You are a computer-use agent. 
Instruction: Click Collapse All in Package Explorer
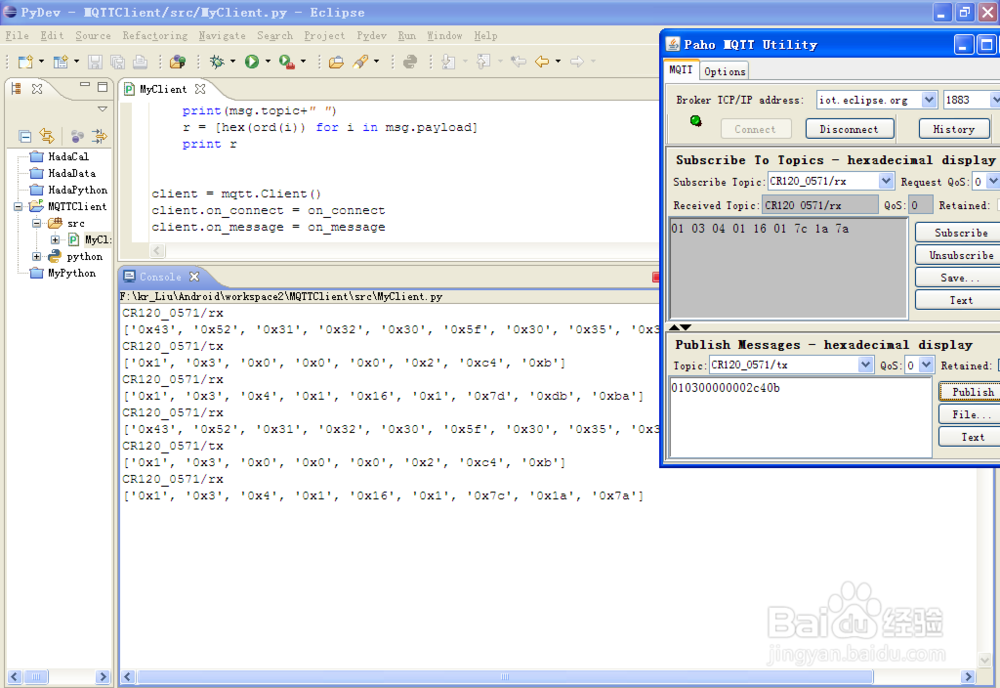pos(25,136)
